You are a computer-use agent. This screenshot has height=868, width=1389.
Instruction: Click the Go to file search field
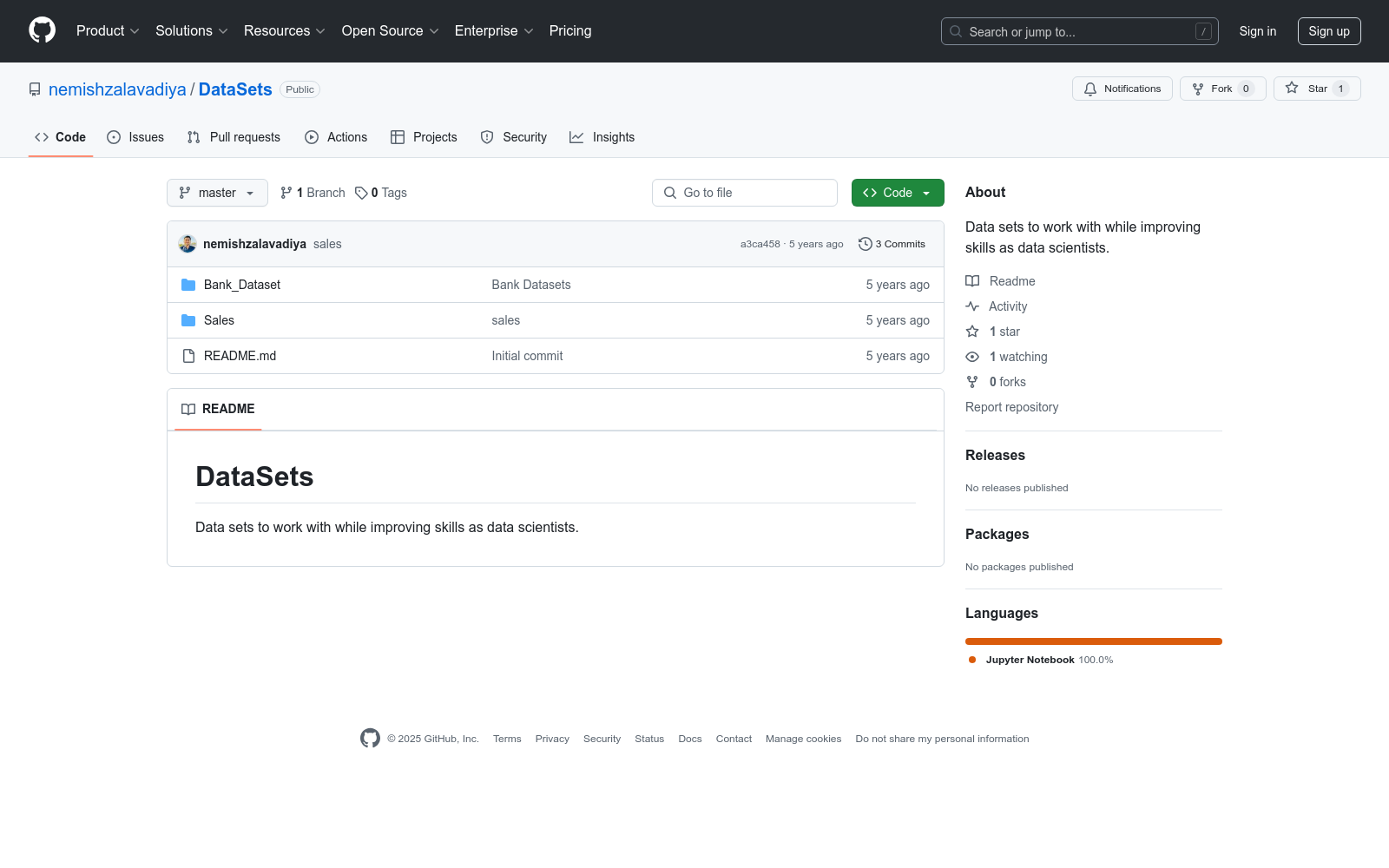[x=745, y=193]
